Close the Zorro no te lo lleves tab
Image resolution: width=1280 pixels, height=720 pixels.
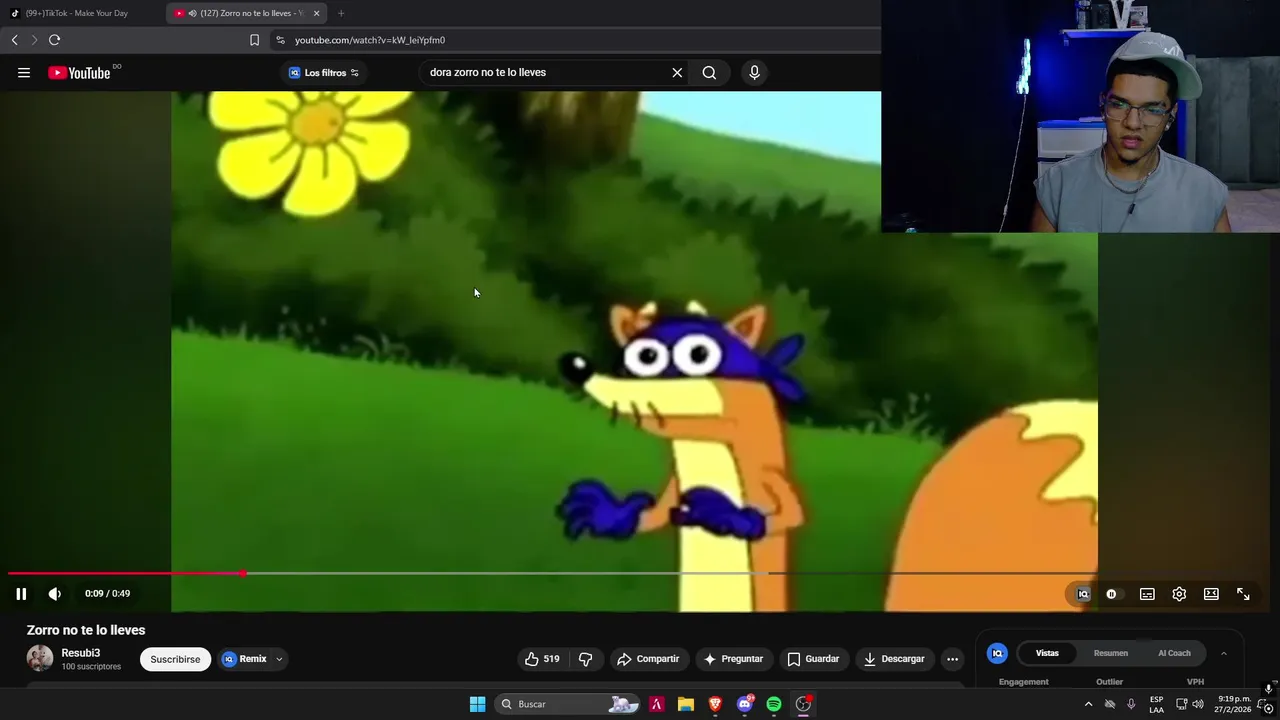point(316,13)
